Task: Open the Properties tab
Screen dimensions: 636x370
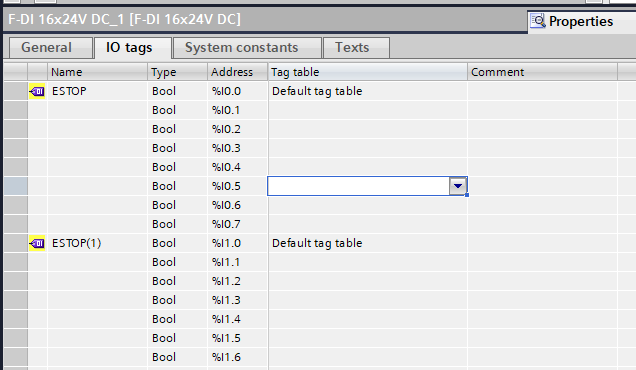Action: pyautogui.click(x=582, y=21)
